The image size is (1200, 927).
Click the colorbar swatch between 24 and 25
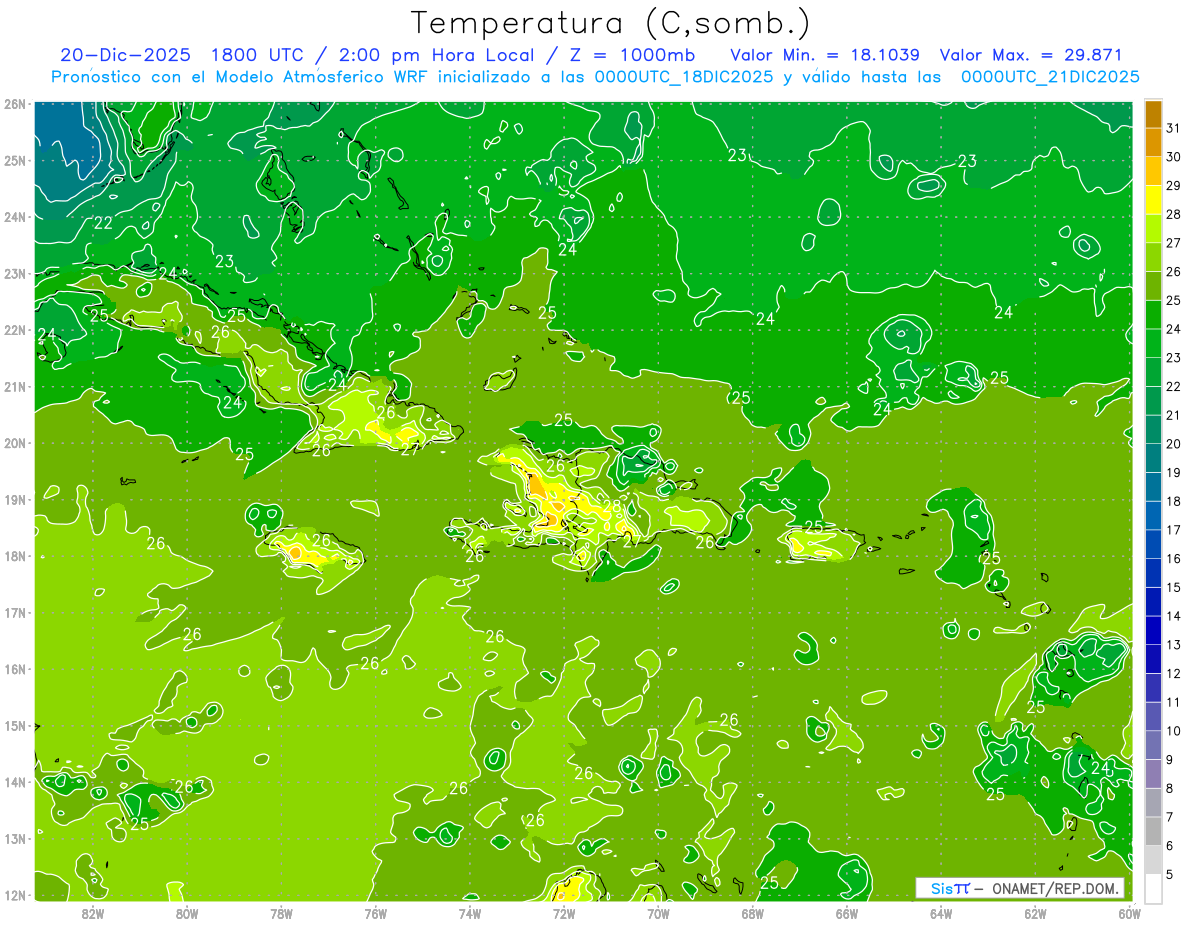pyautogui.click(x=1153, y=315)
